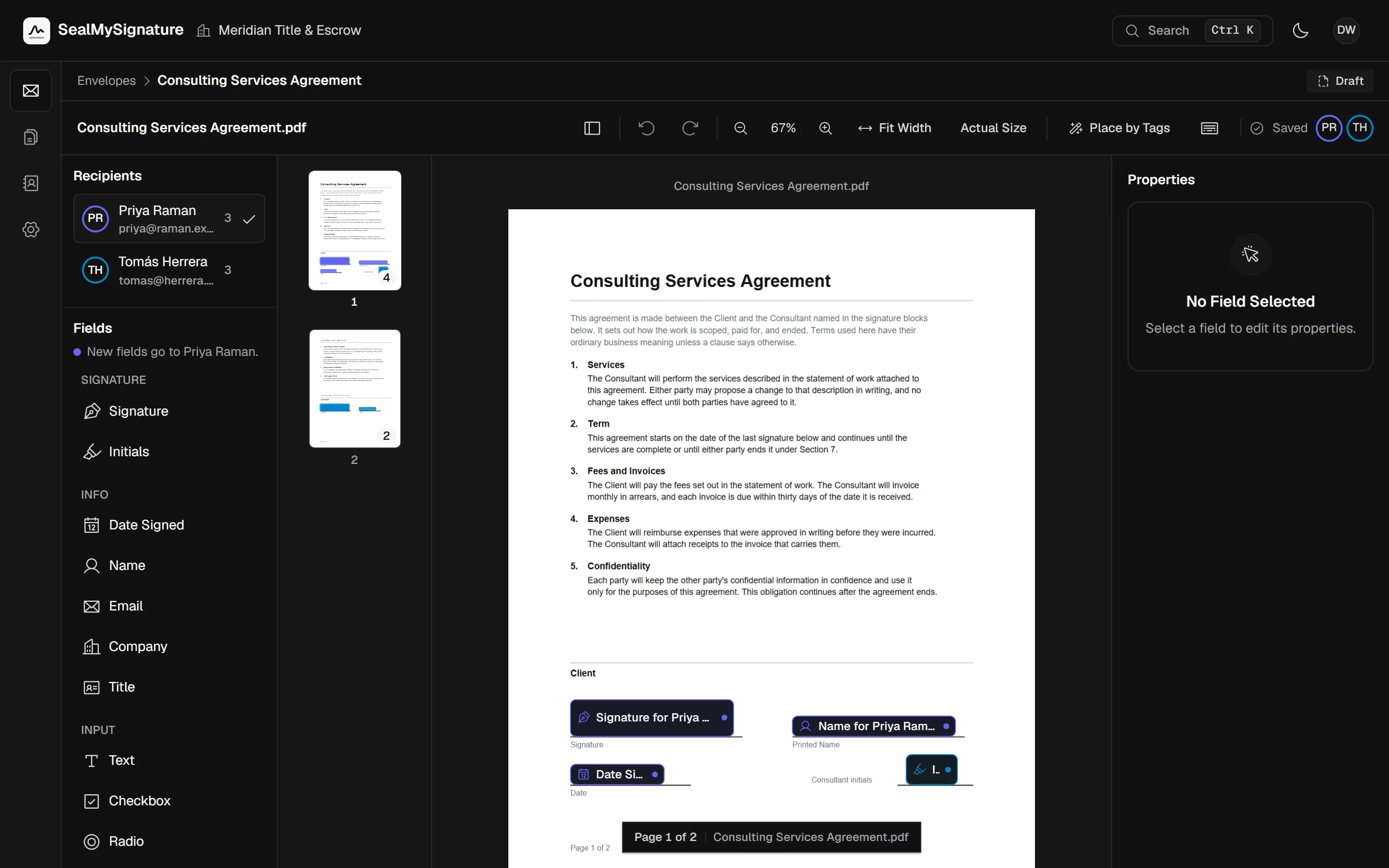Zoom out of the document

point(740,128)
